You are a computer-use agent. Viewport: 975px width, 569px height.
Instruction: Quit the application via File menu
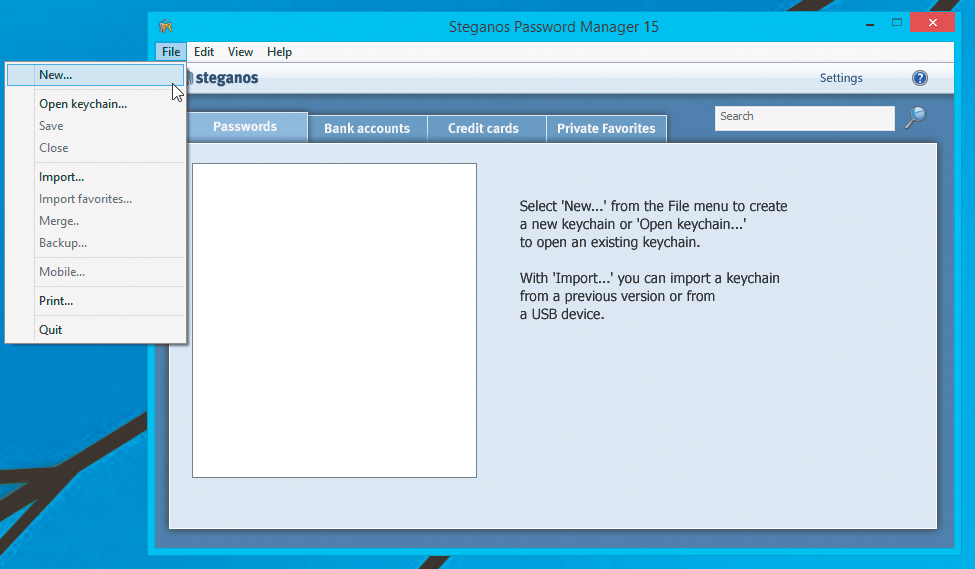50,330
